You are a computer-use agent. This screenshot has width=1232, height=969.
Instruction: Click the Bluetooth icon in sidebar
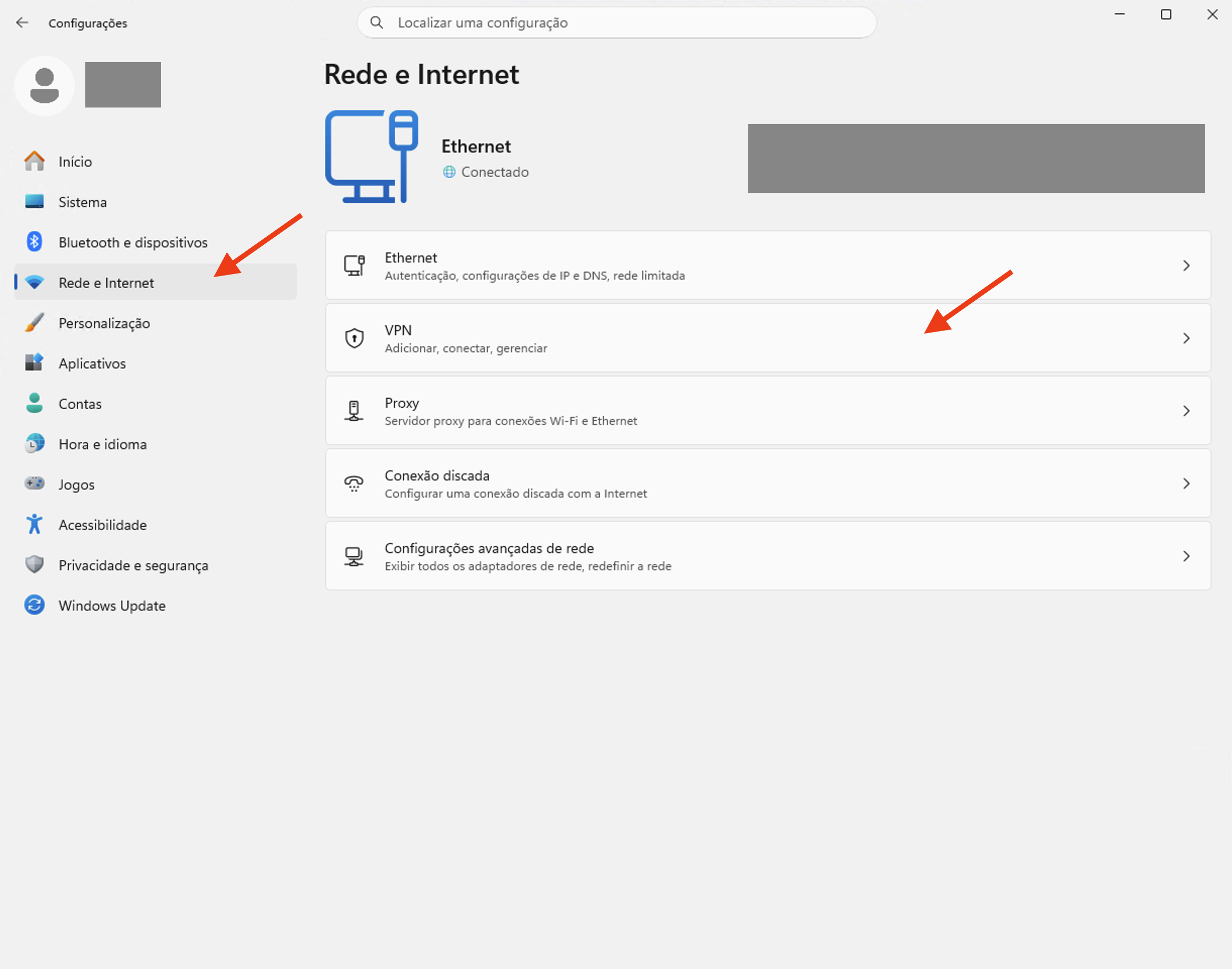tap(35, 242)
